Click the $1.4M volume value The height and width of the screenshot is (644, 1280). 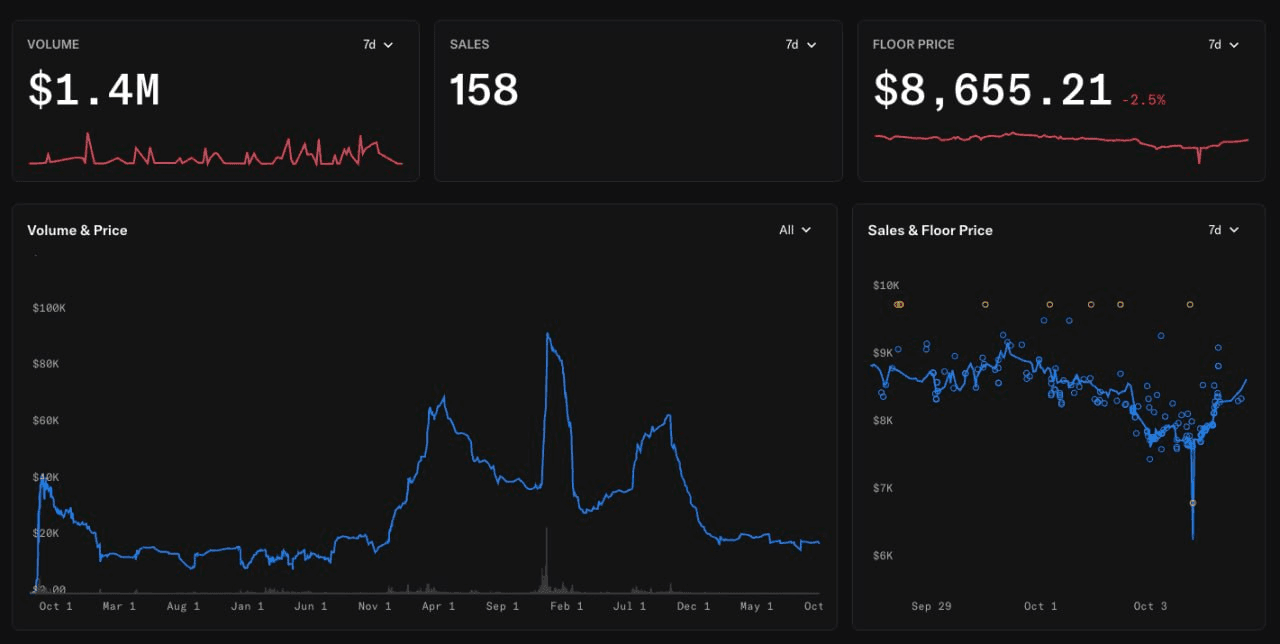click(x=94, y=91)
